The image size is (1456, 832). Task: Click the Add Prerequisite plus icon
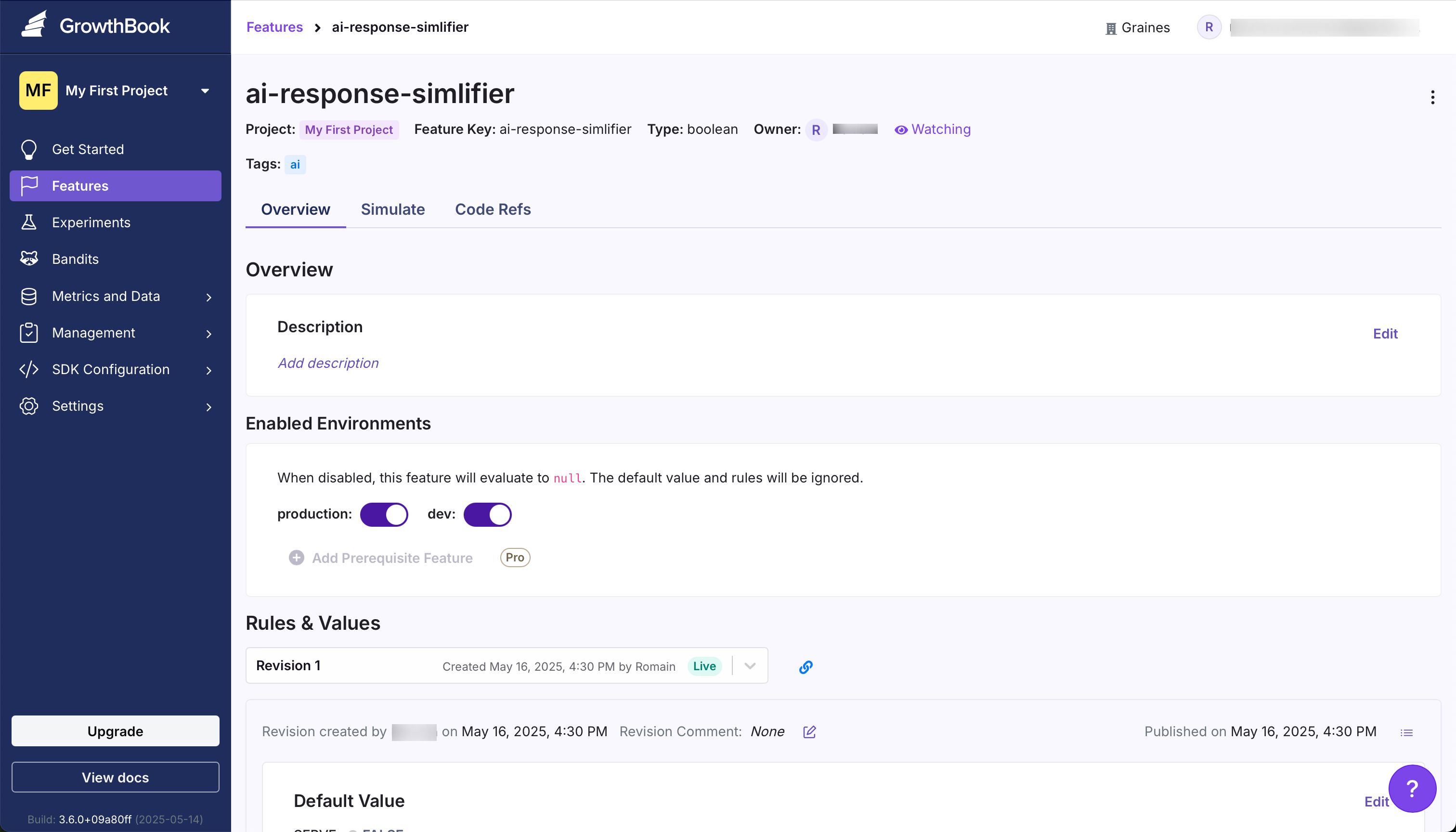pos(296,558)
